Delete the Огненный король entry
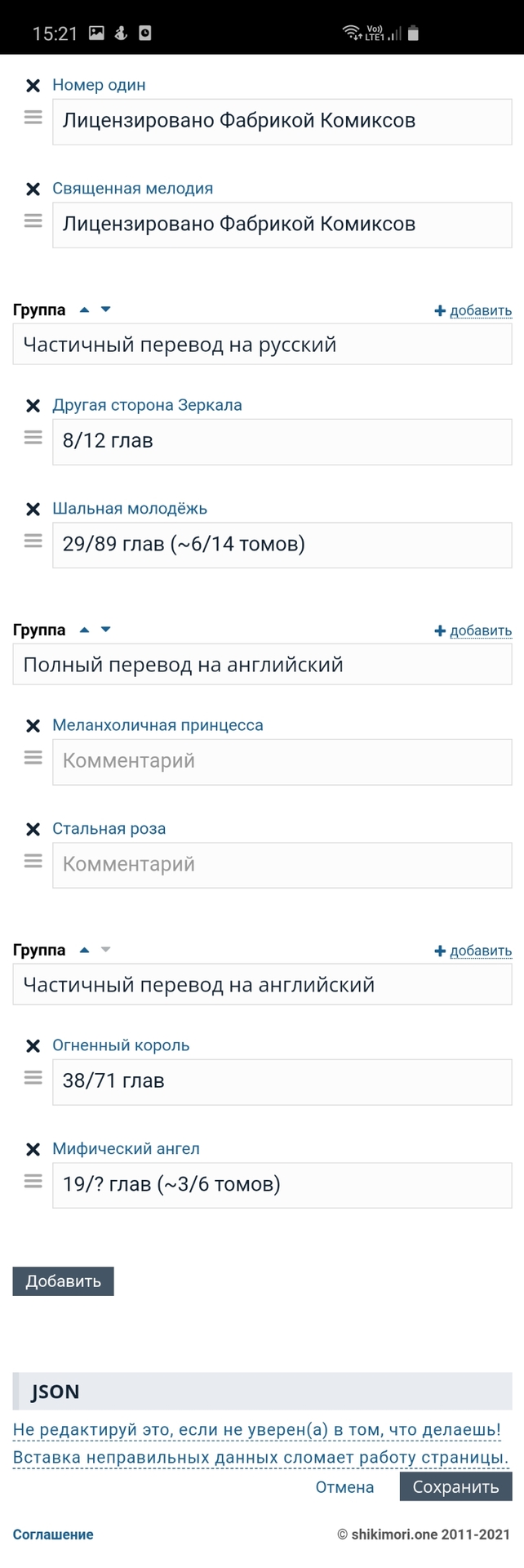The width and height of the screenshot is (524, 1568). [33, 1046]
